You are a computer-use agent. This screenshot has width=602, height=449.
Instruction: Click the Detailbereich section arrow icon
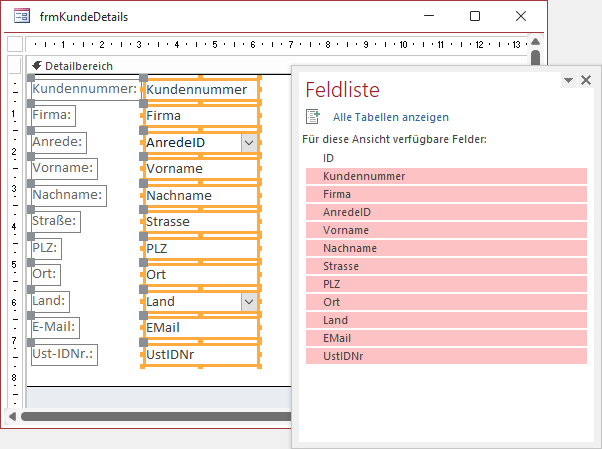pos(37,66)
